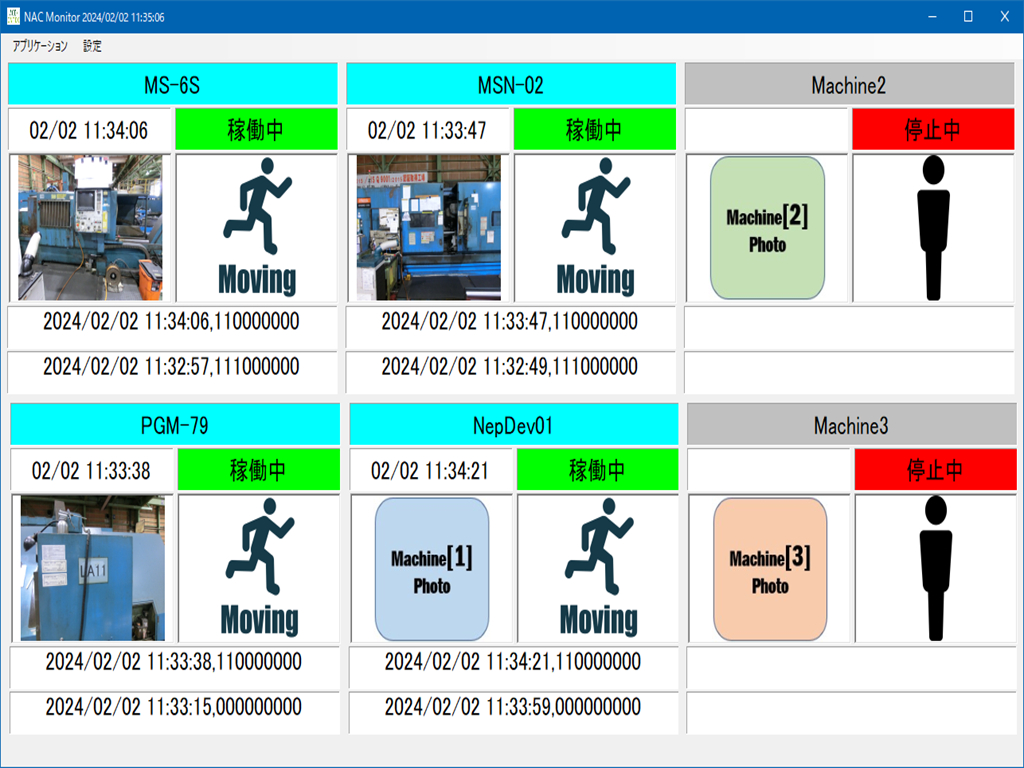1024x768 pixels.
Task: Click the Moving runner icon for MS-6S
Action: click(257, 227)
